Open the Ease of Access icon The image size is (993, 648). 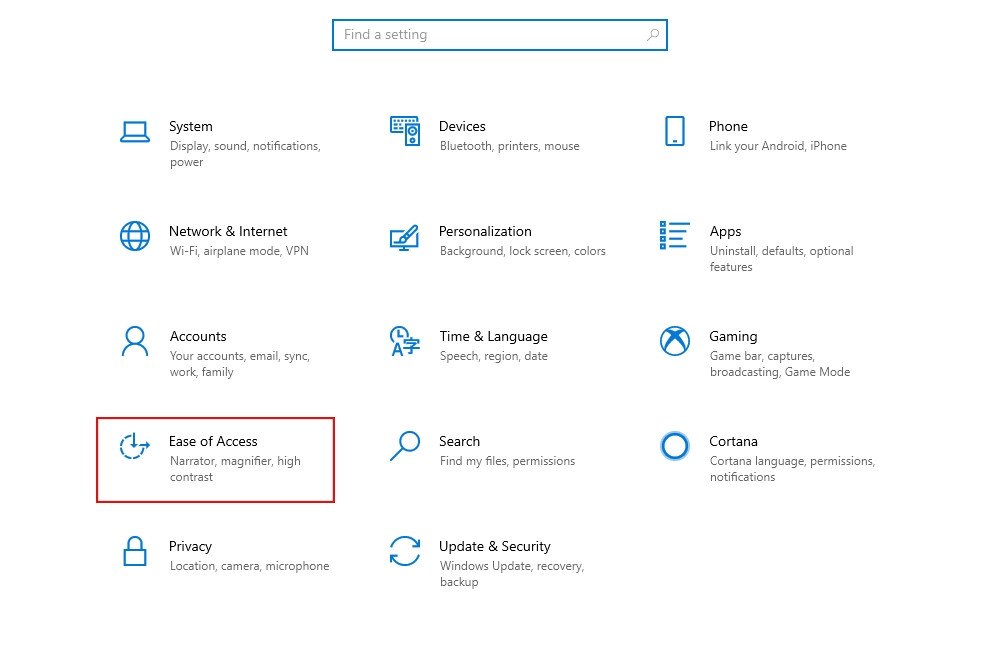click(x=135, y=447)
